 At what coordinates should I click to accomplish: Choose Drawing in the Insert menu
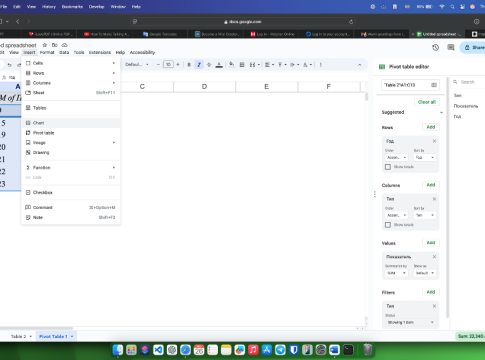point(71,153)
